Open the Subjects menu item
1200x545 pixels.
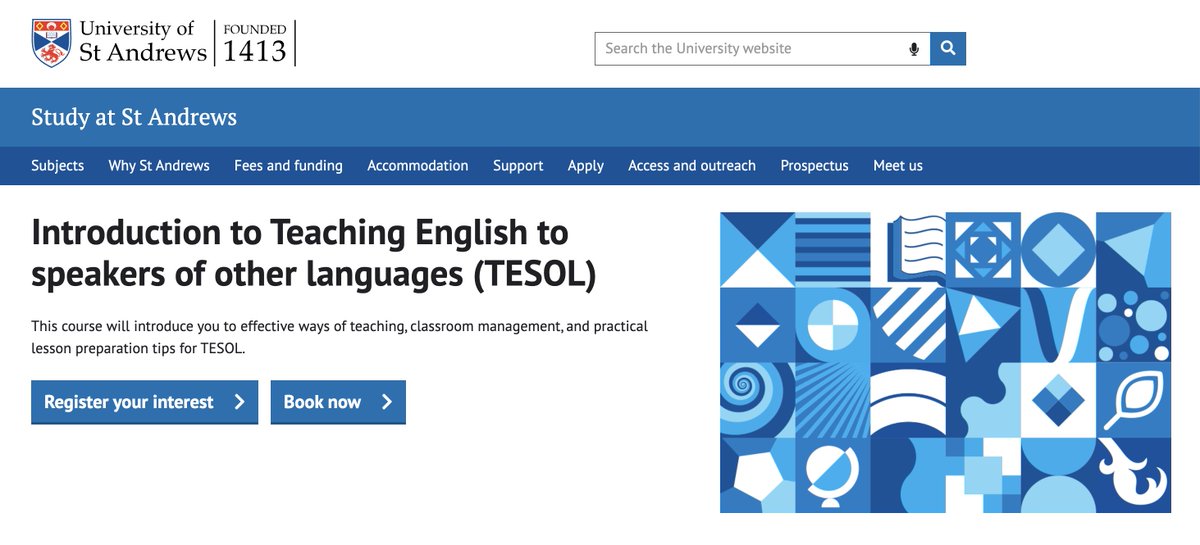click(58, 166)
